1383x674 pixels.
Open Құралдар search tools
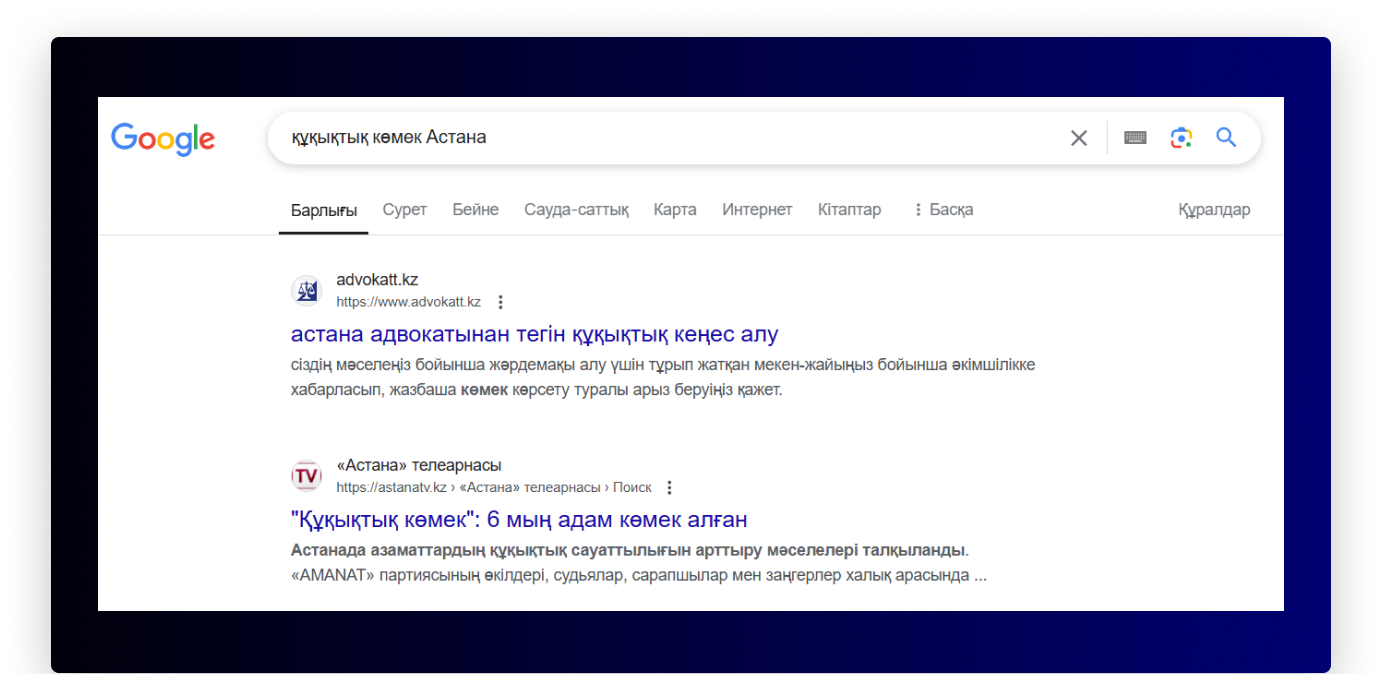(x=1214, y=209)
